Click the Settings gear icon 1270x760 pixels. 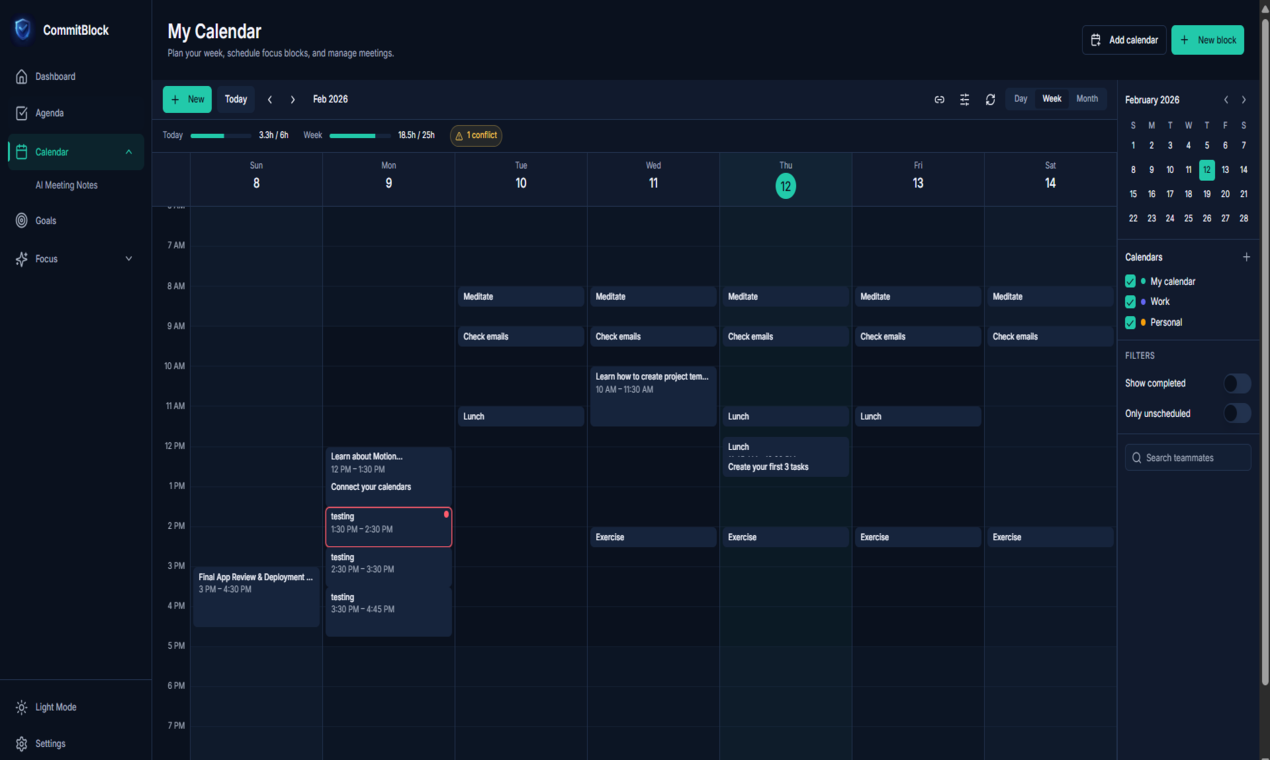coord(22,744)
